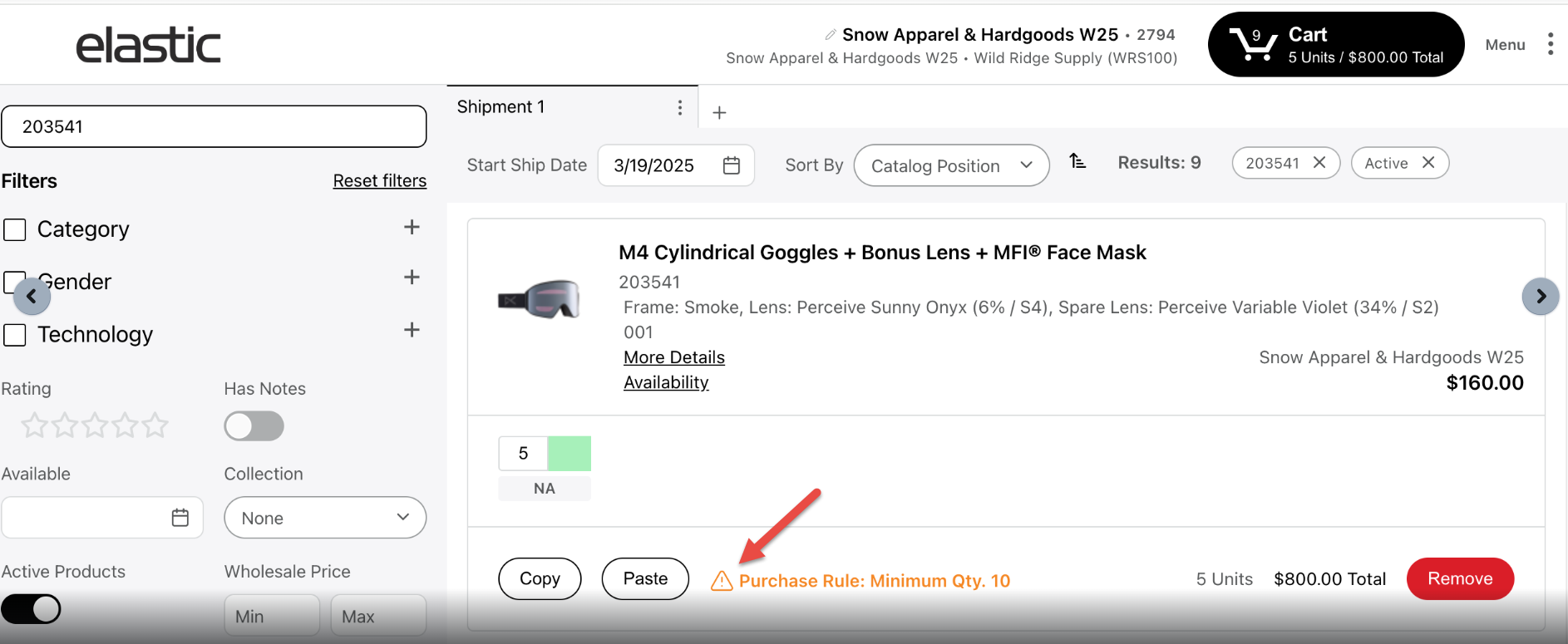This screenshot has width=1568, height=644.
Task: Click the Wild Ridge Supply (WRS100) text
Action: tap(1076, 58)
